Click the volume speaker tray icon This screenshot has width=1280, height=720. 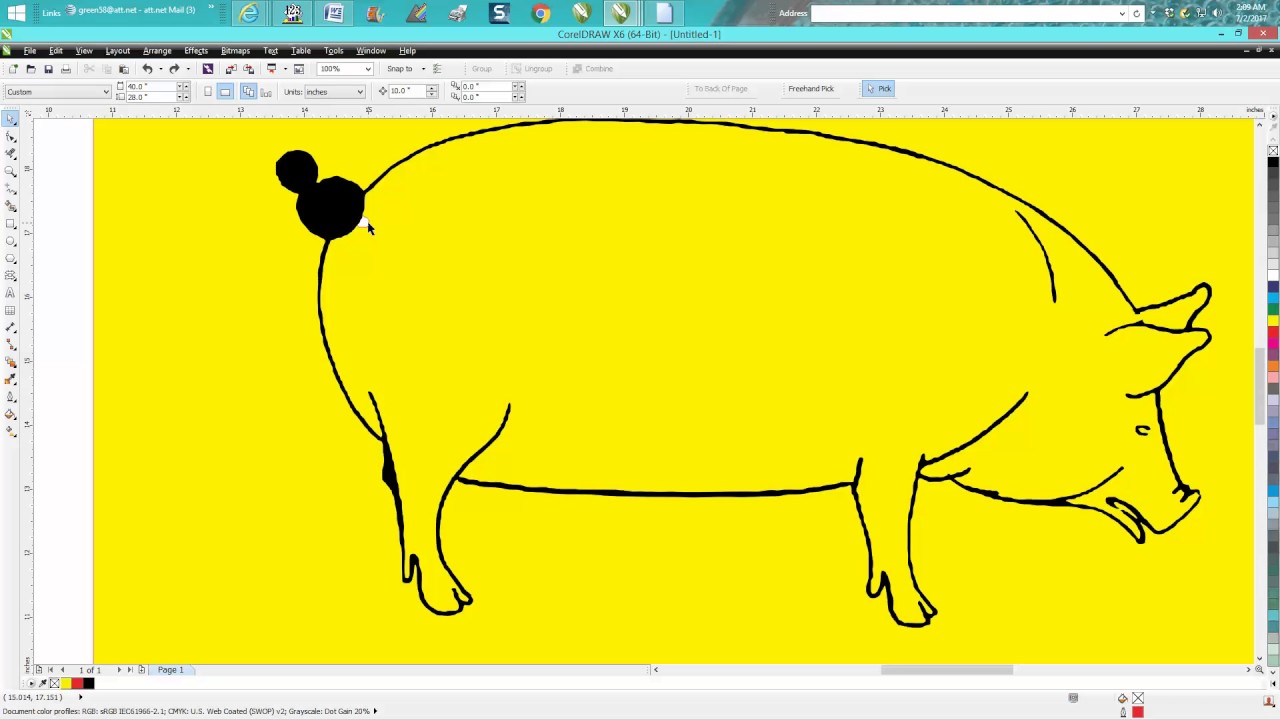1216,13
